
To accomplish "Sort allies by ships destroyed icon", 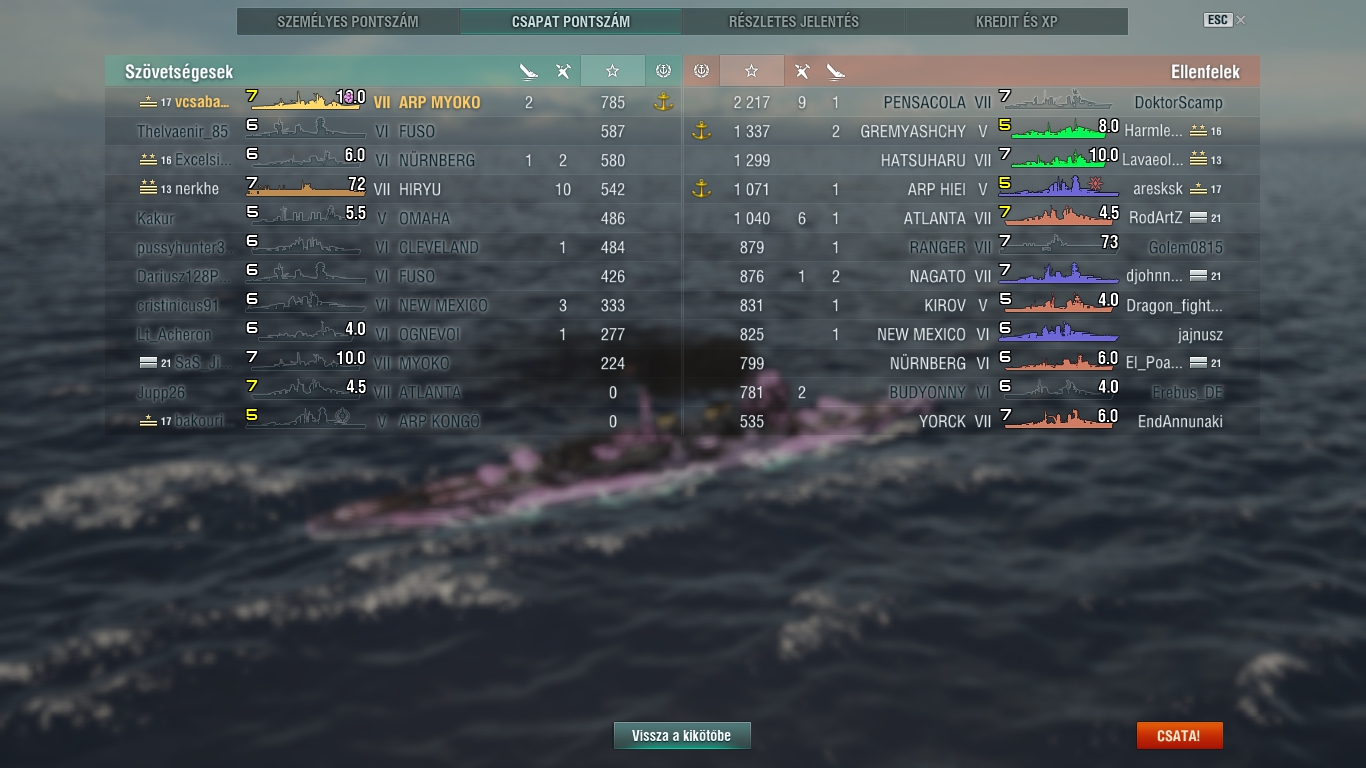I will [529, 71].
